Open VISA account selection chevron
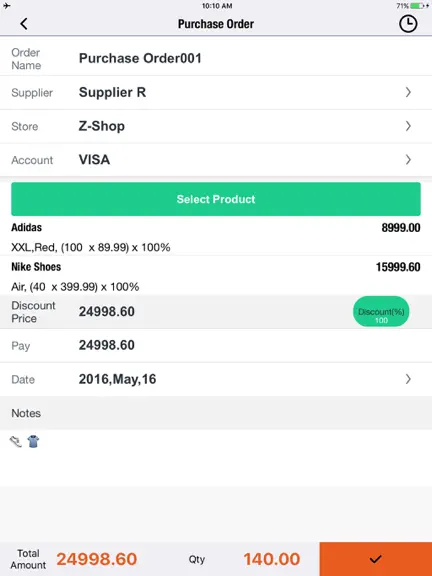Screen dimensions: 432x576 408,159
